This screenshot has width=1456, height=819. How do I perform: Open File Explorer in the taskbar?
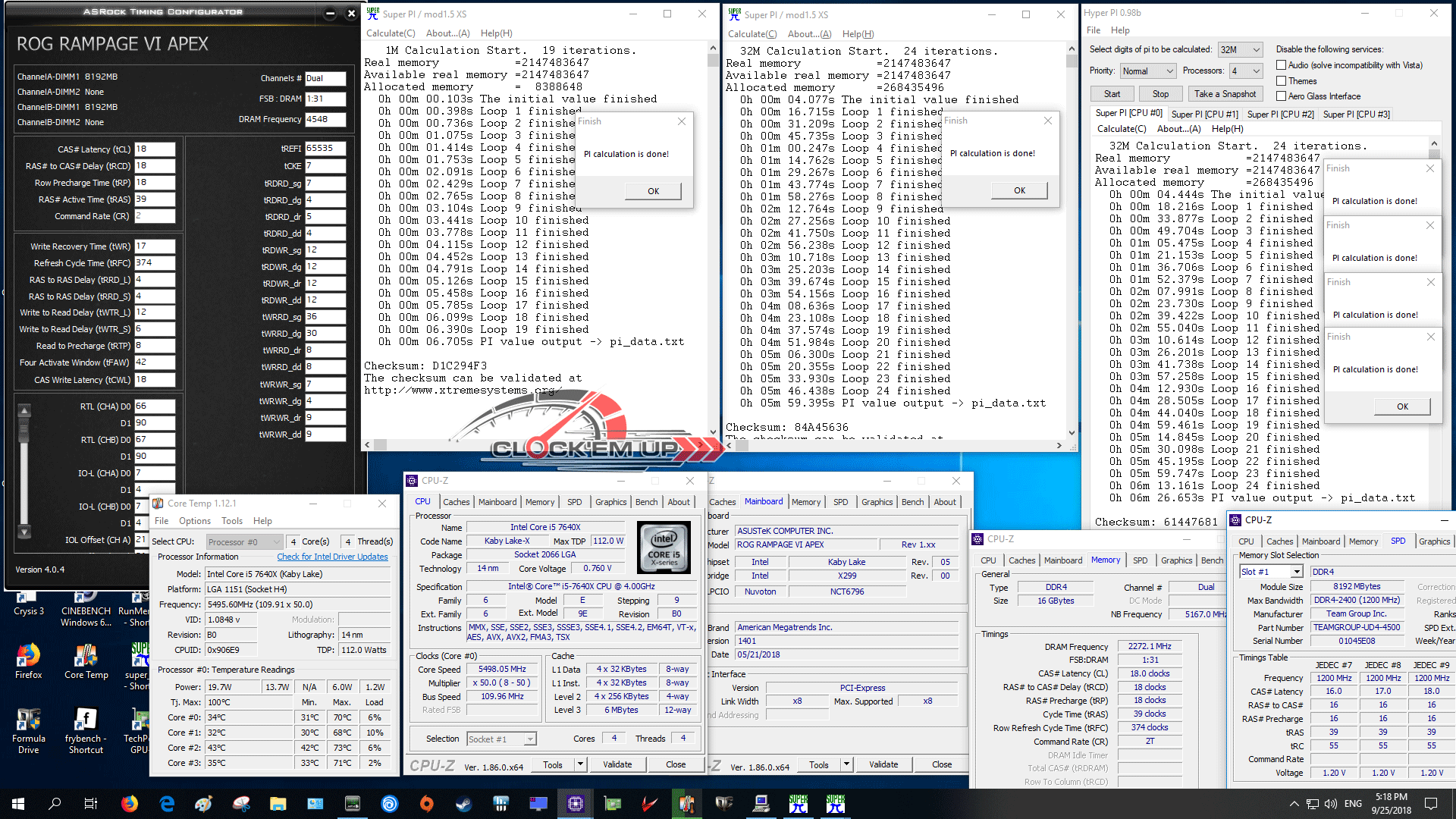click(278, 803)
